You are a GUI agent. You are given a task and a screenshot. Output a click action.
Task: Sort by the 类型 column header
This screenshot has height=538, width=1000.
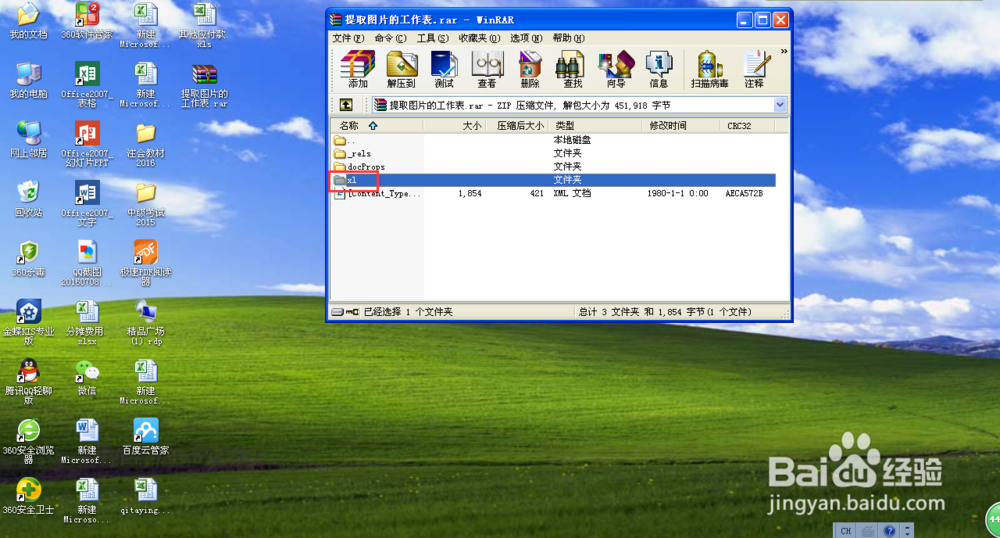point(595,126)
